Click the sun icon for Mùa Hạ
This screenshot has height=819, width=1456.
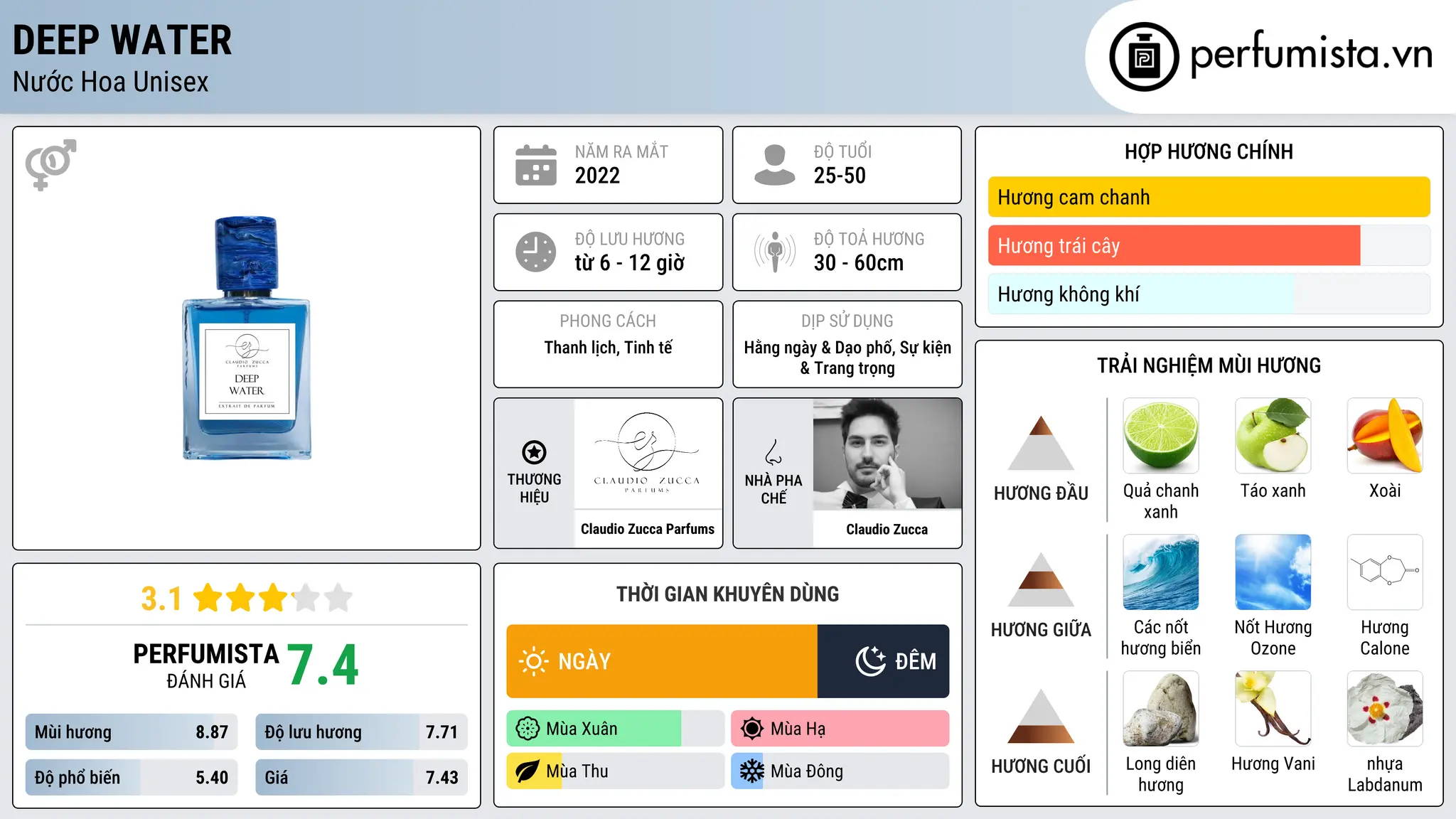tap(752, 729)
